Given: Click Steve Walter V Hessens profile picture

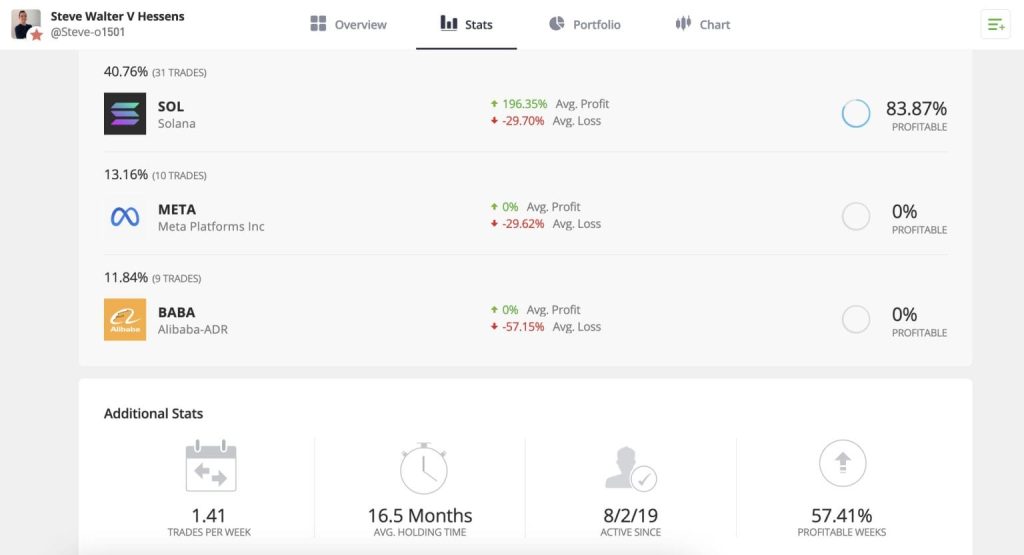Looking at the screenshot, I should 26,25.
